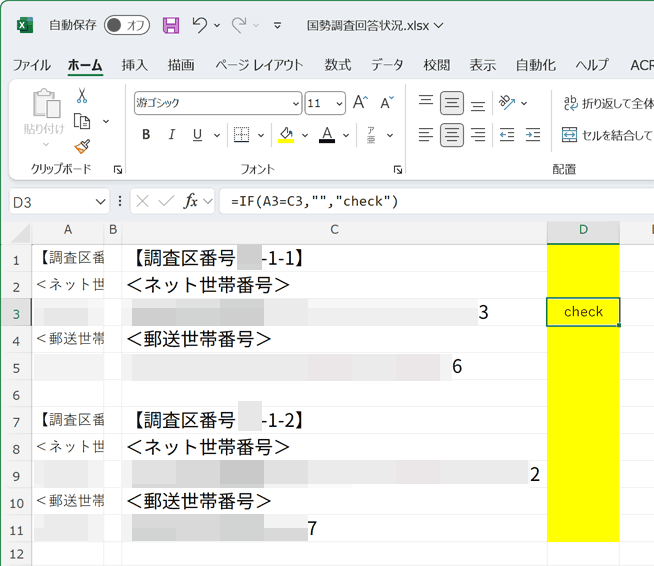This screenshot has height=566, width=654.
Task: Toggle Bold formatting
Action: tap(146, 135)
